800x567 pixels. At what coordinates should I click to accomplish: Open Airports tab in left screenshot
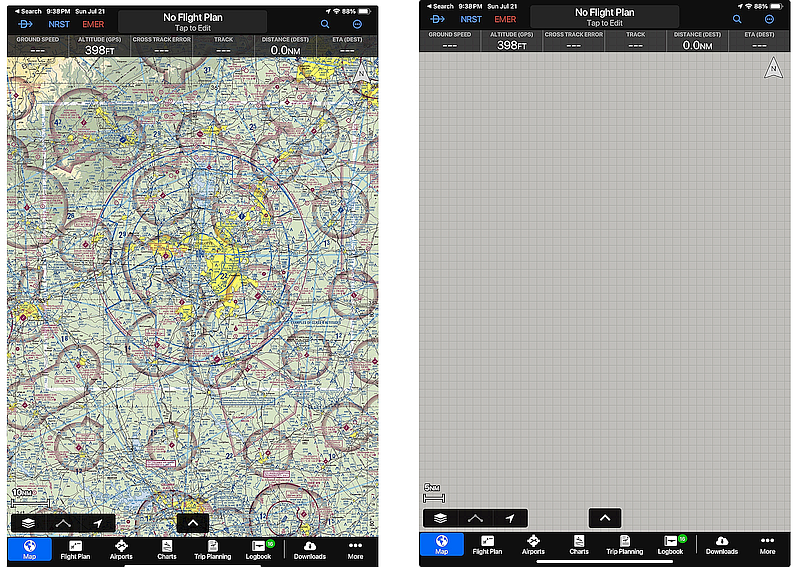[121, 550]
